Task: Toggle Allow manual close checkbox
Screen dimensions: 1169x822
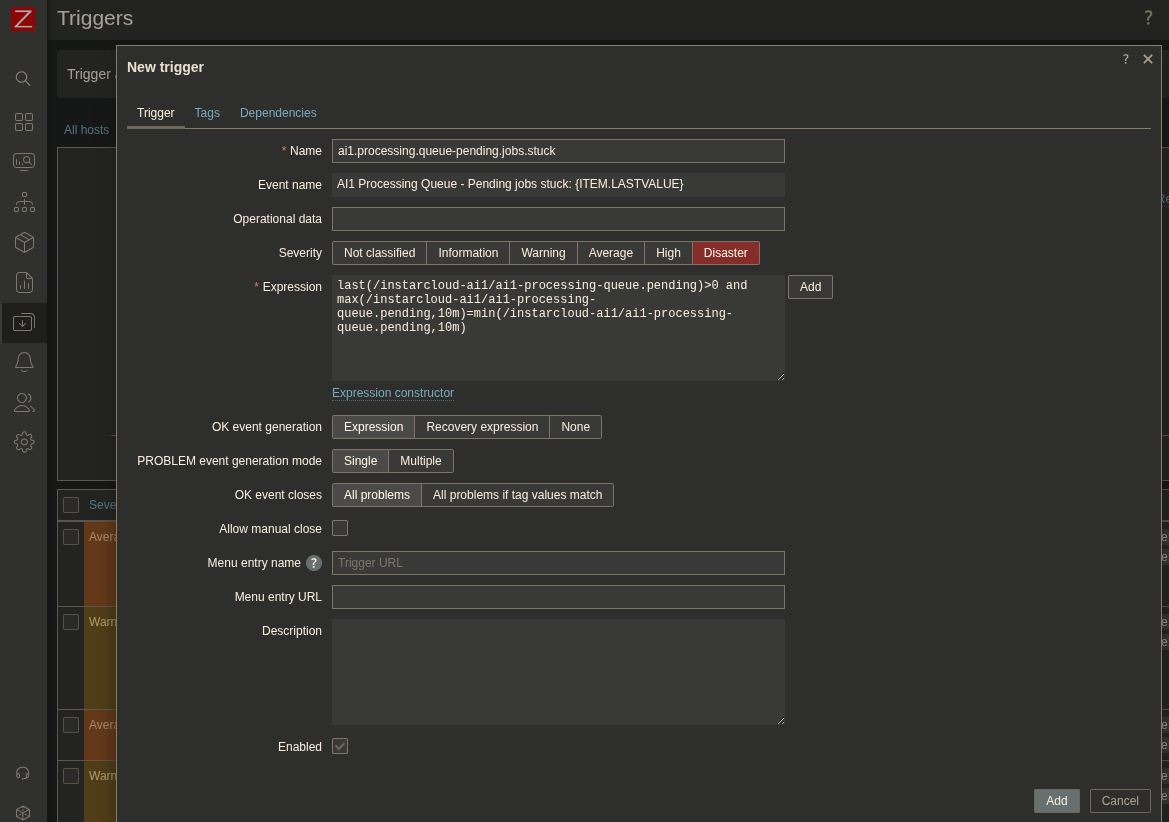Action: point(340,528)
